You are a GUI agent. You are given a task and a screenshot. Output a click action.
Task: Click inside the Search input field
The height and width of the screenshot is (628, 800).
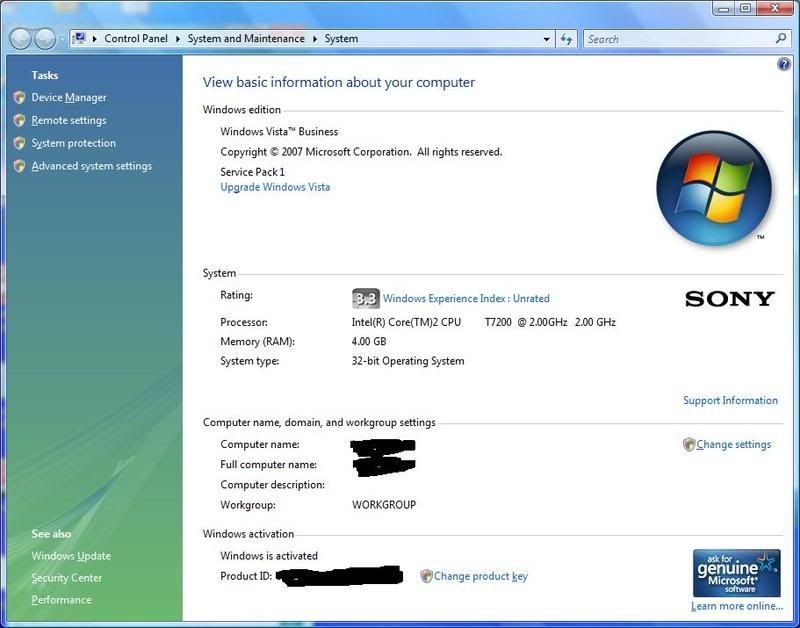coord(670,38)
